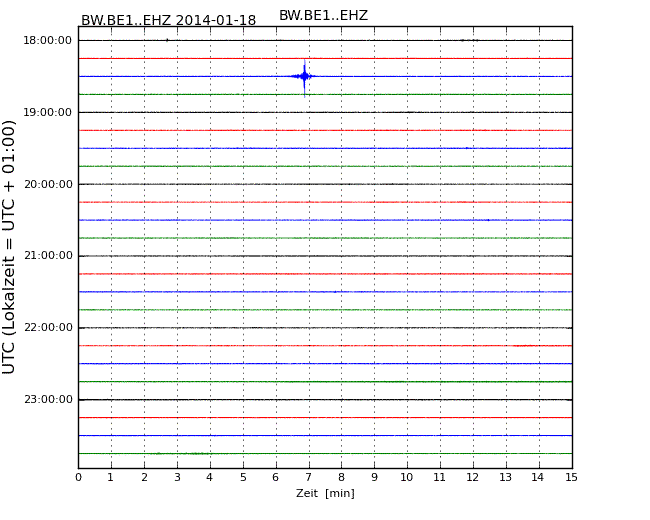This screenshot has width=650, height=520.
Task: Select the 20:00:00 time label
Action: pos(49,184)
